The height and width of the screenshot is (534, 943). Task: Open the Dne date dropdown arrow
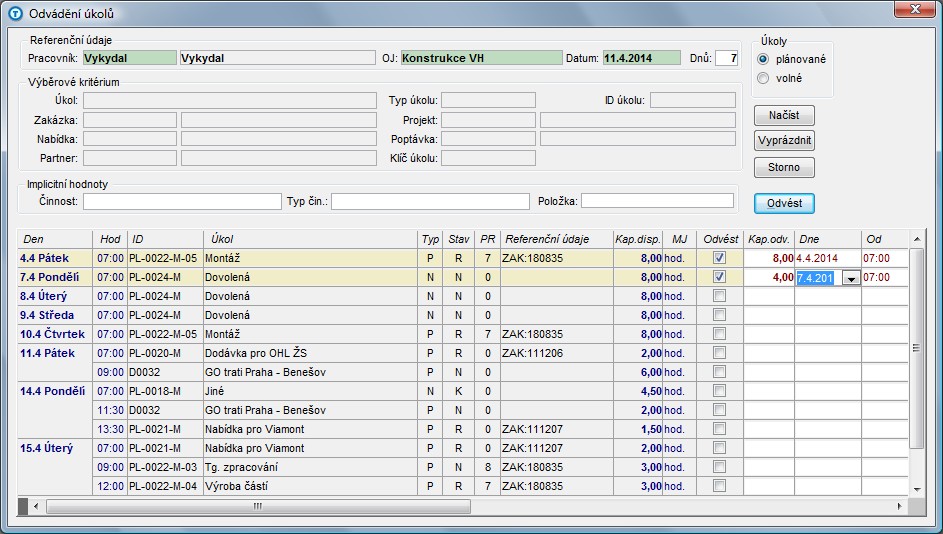(x=851, y=278)
